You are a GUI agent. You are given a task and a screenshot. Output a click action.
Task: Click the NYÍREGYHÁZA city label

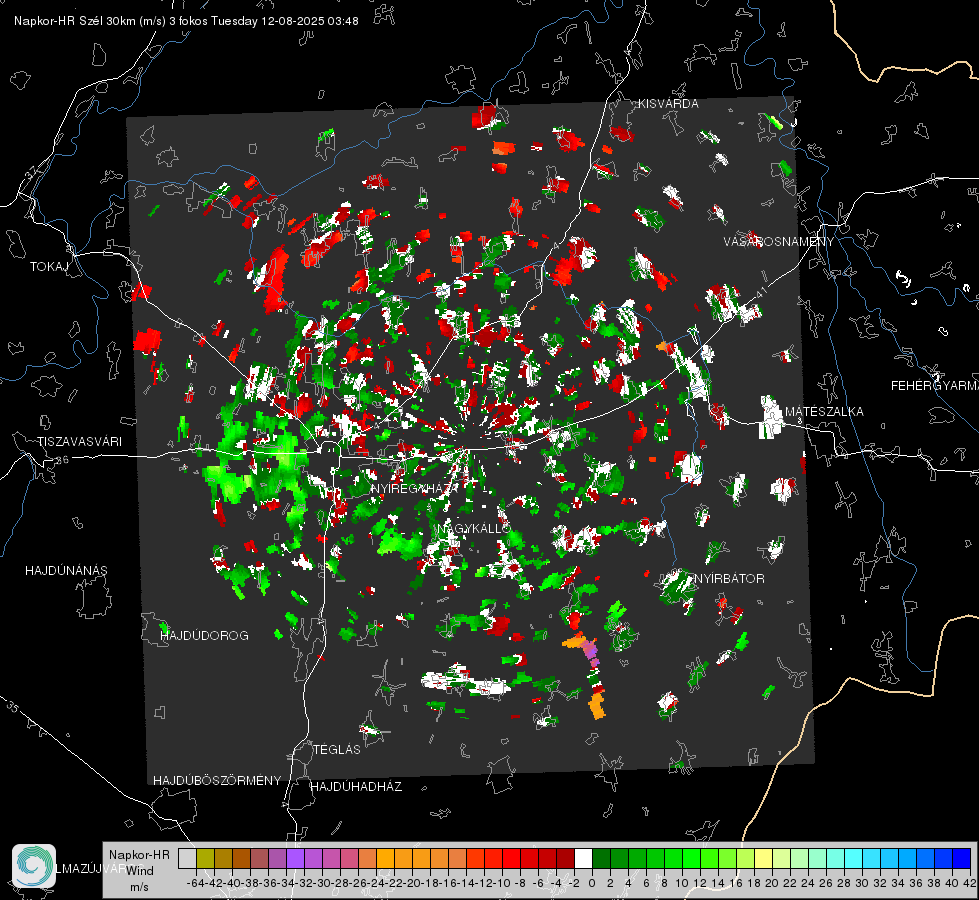tap(415, 488)
